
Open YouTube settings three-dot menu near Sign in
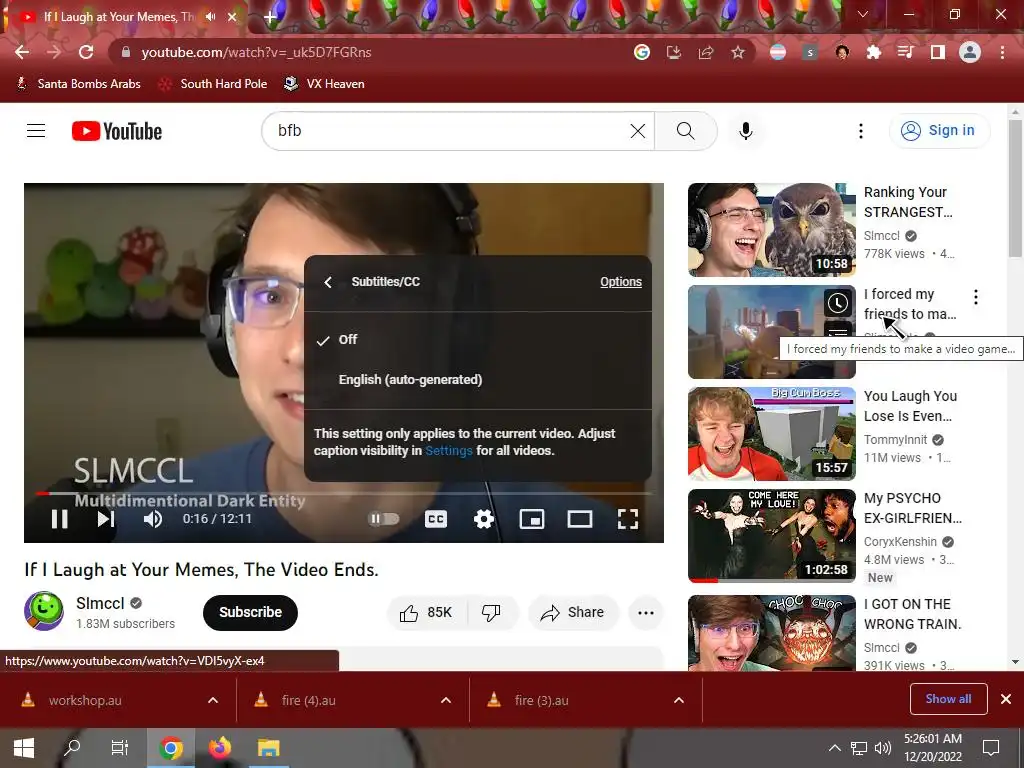[861, 131]
